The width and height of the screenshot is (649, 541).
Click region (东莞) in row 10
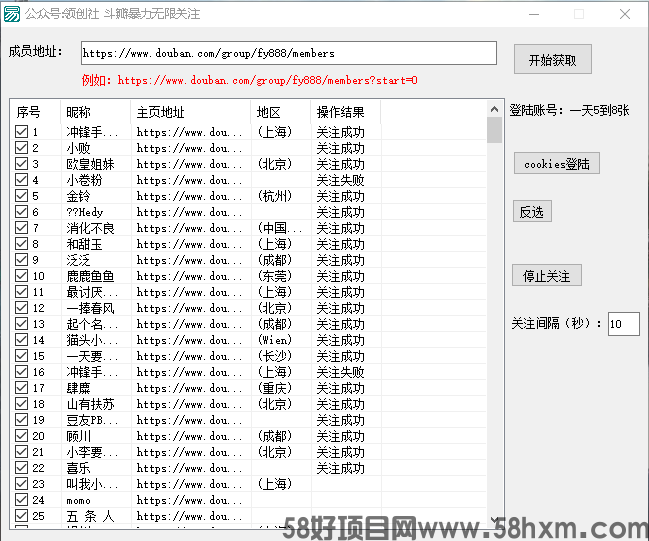(x=275, y=276)
